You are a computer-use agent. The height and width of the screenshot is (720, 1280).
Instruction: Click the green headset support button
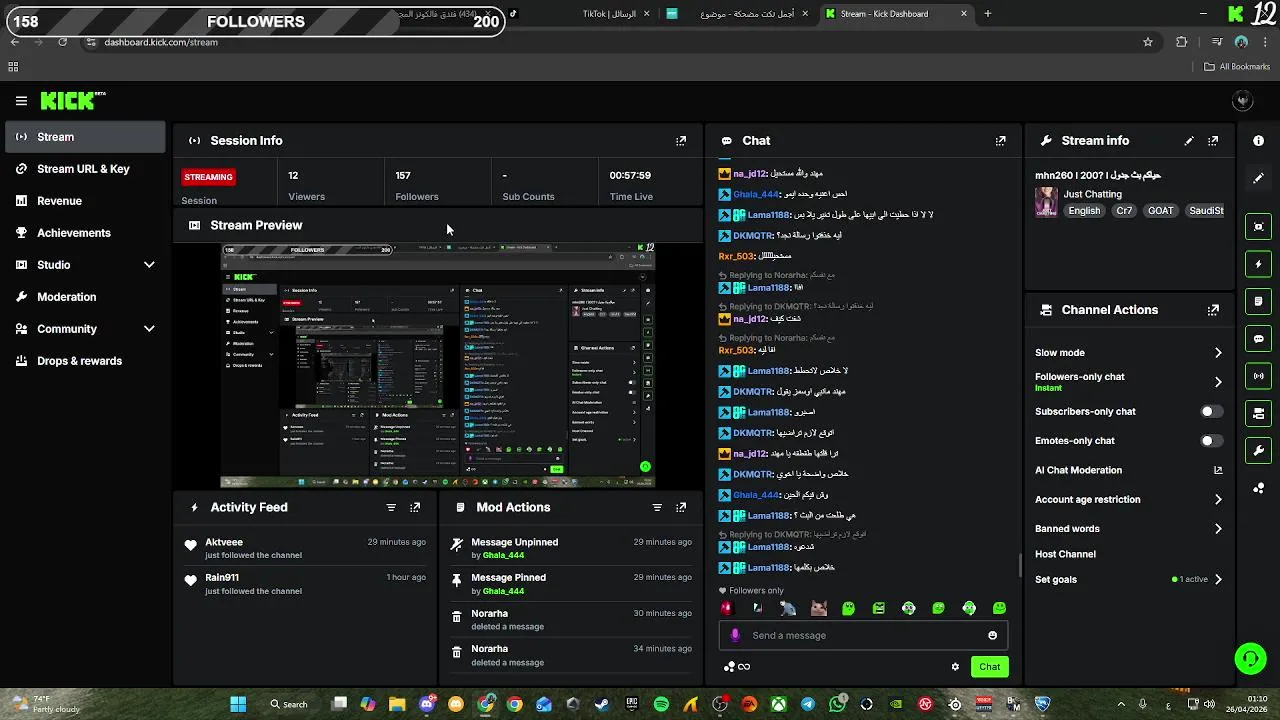pos(1250,658)
